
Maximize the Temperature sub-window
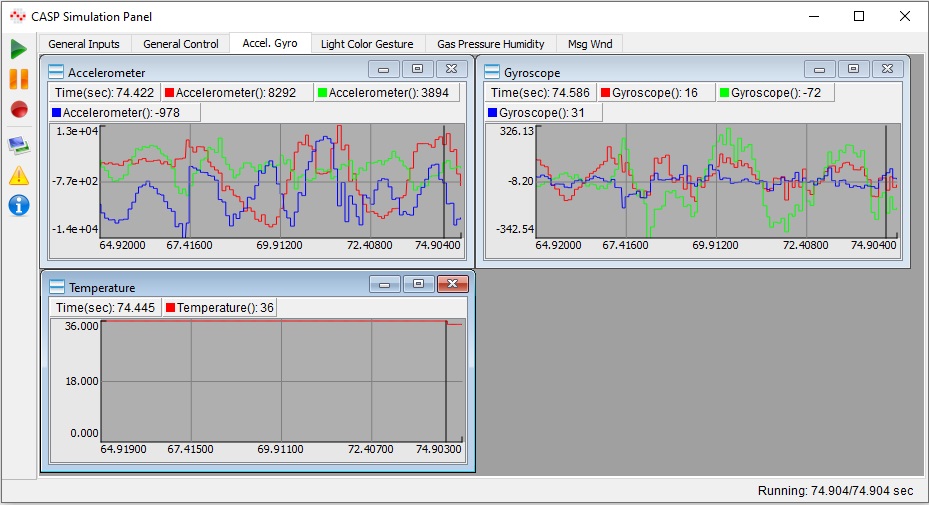(x=418, y=284)
